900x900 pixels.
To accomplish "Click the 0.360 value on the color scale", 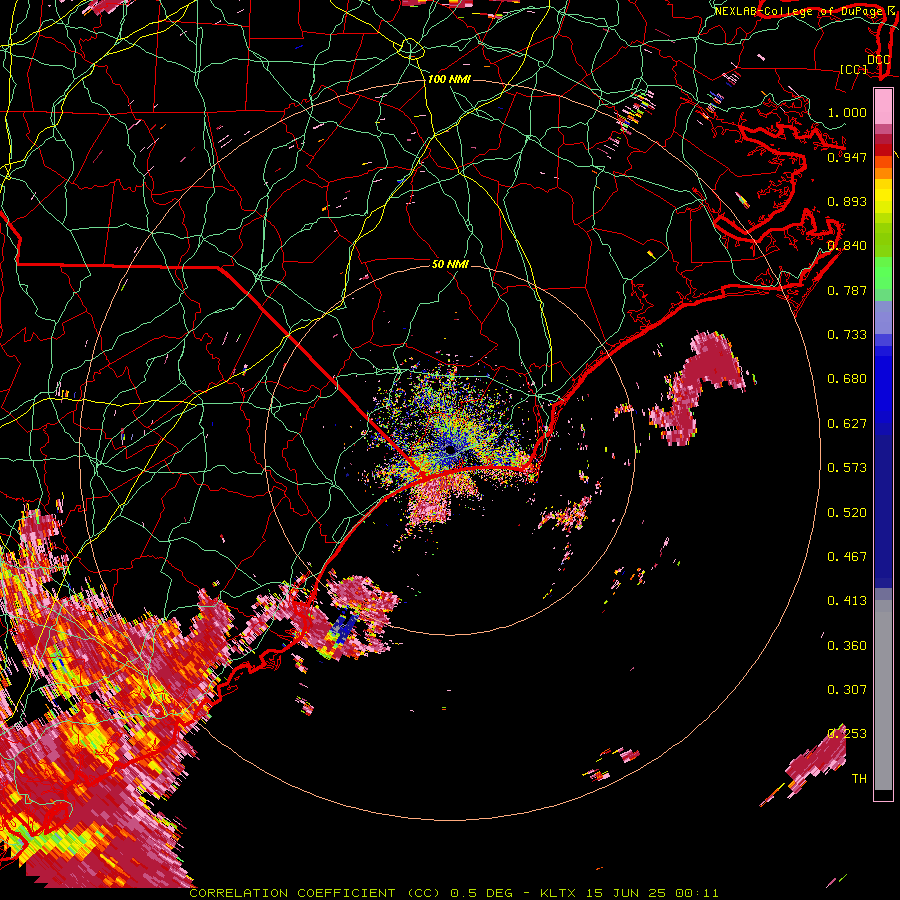I will (x=847, y=646).
